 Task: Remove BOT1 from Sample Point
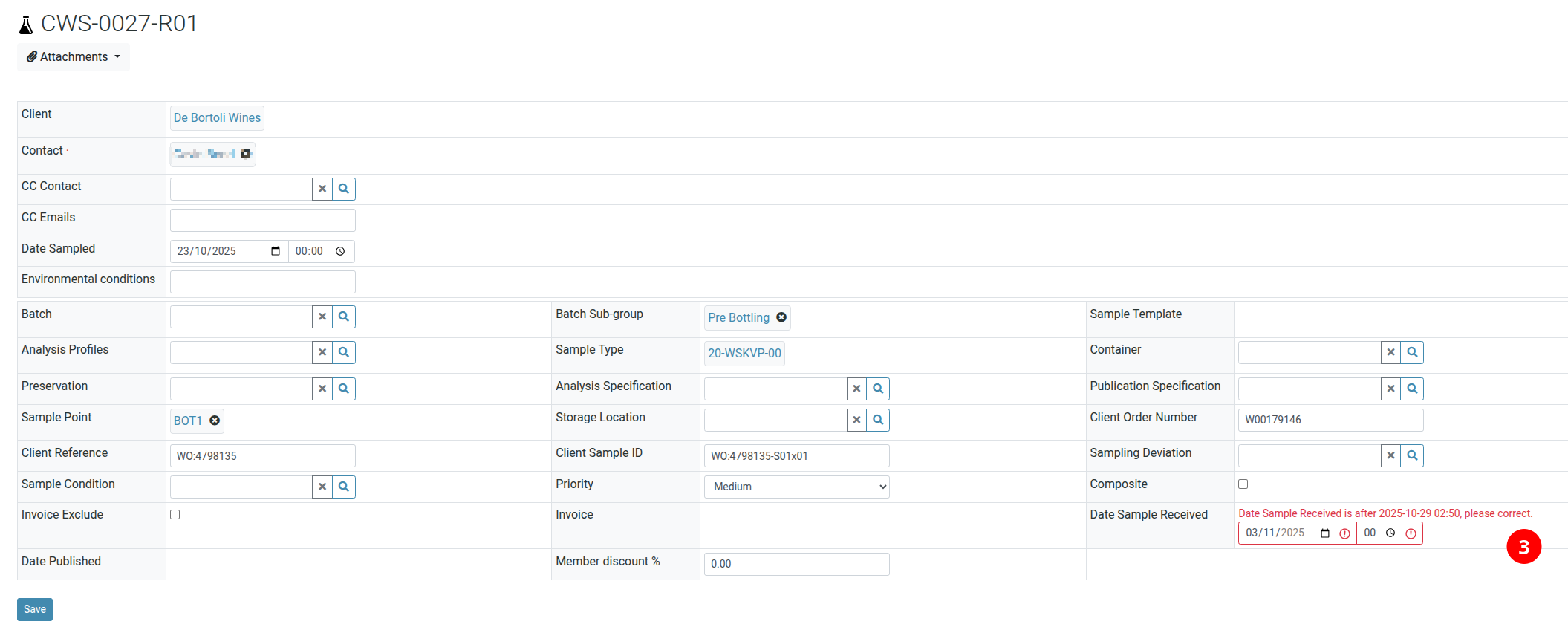click(215, 421)
